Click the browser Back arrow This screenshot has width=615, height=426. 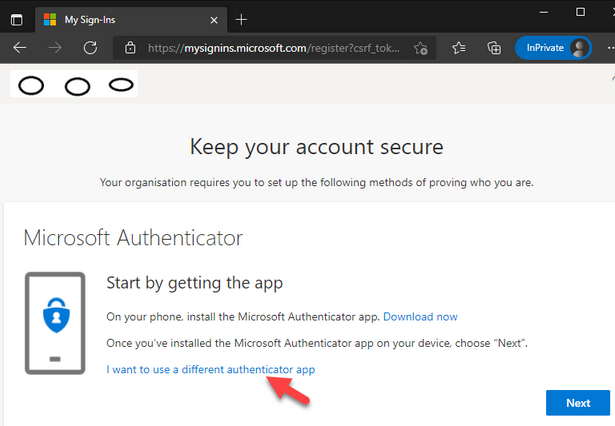[x=20, y=48]
